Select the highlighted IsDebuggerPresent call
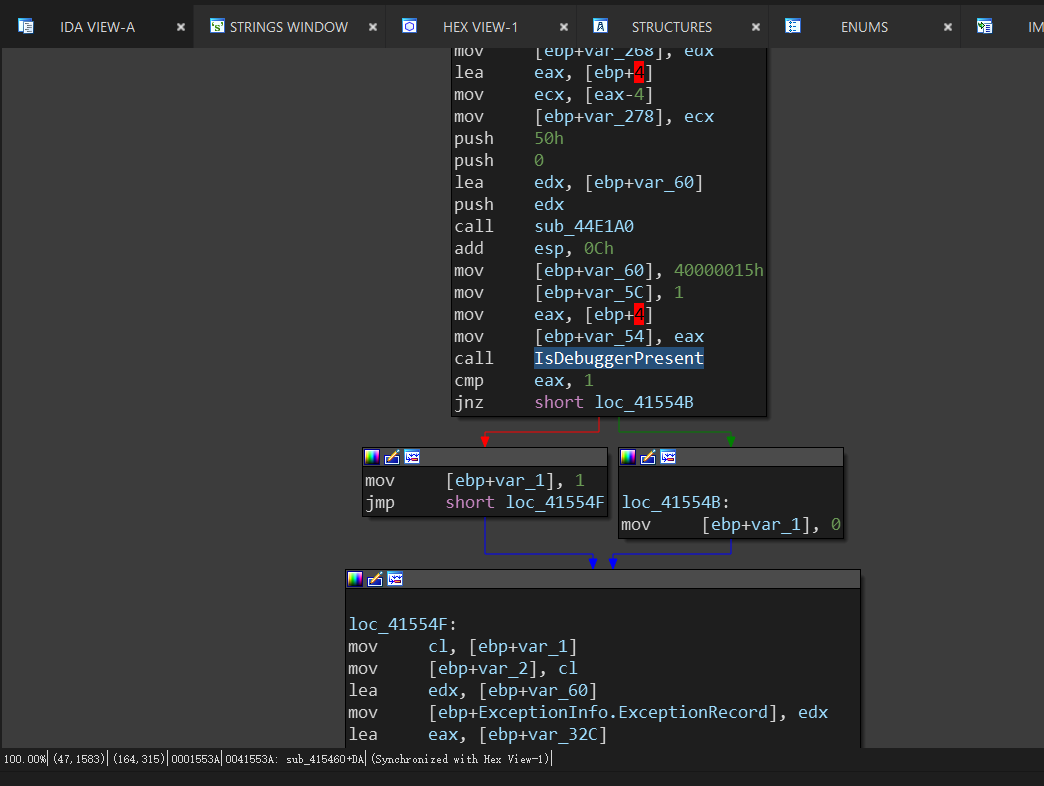Viewport: 1044px width, 786px height. point(619,358)
